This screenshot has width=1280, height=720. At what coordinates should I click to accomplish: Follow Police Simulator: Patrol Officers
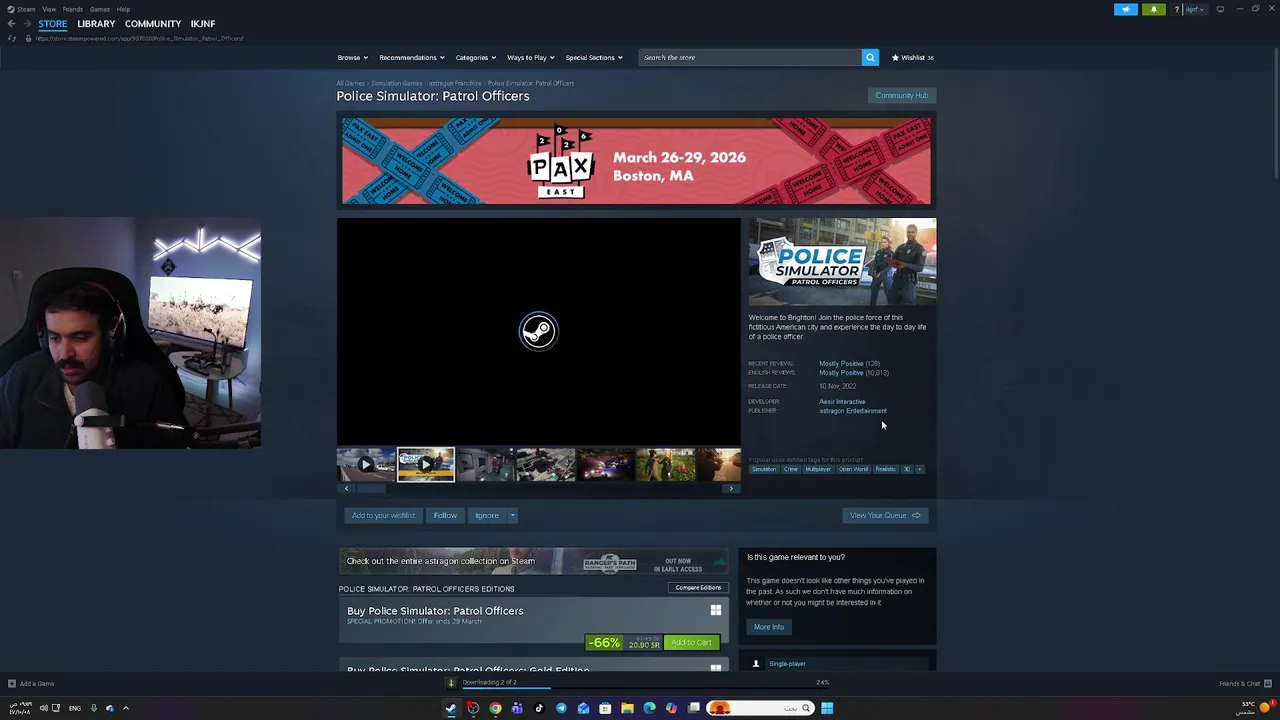[445, 515]
